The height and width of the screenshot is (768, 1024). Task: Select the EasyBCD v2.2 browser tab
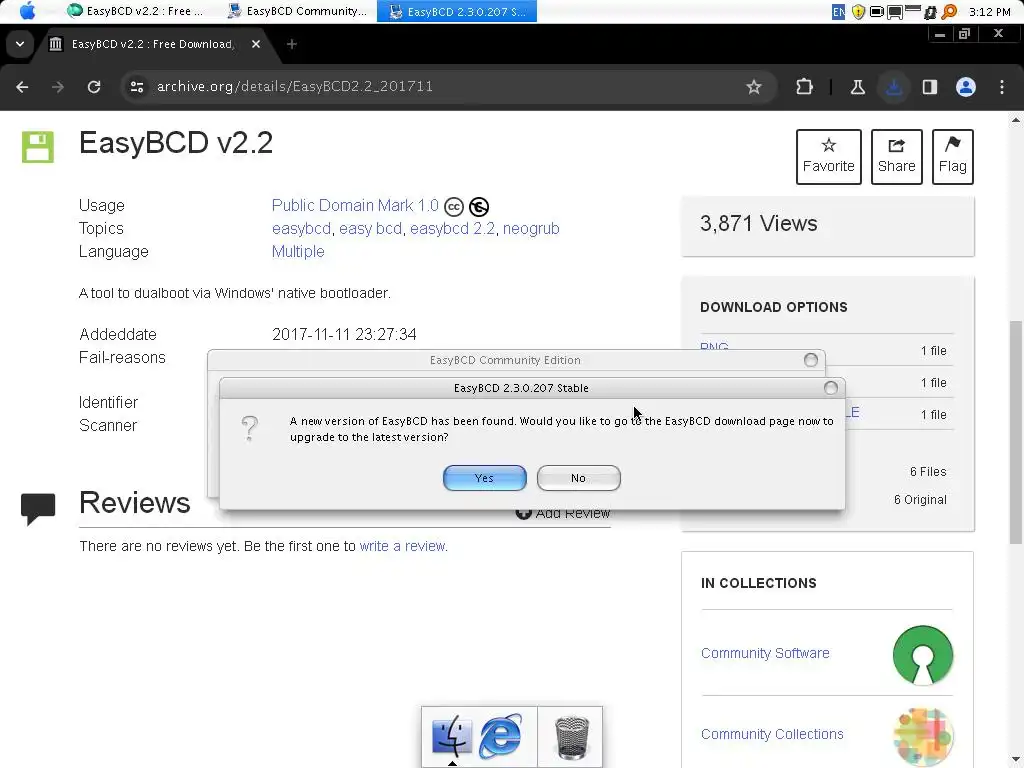tap(152, 44)
